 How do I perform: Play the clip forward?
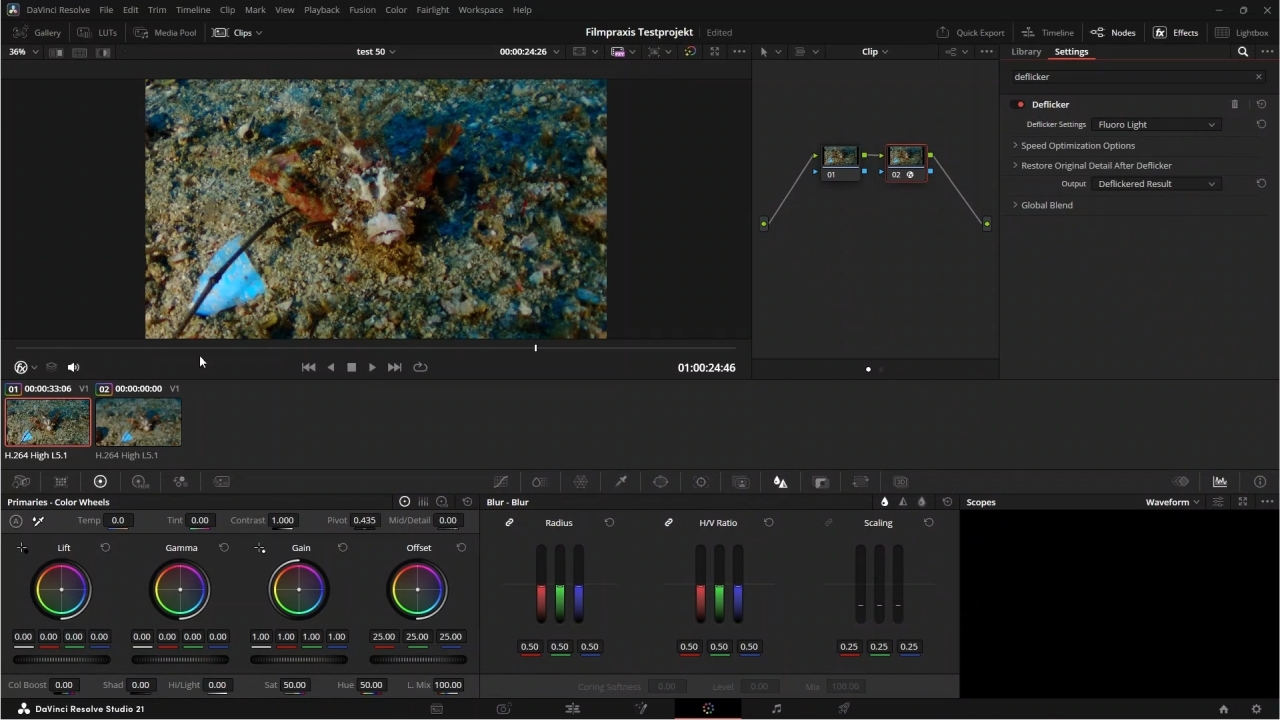point(372,367)
